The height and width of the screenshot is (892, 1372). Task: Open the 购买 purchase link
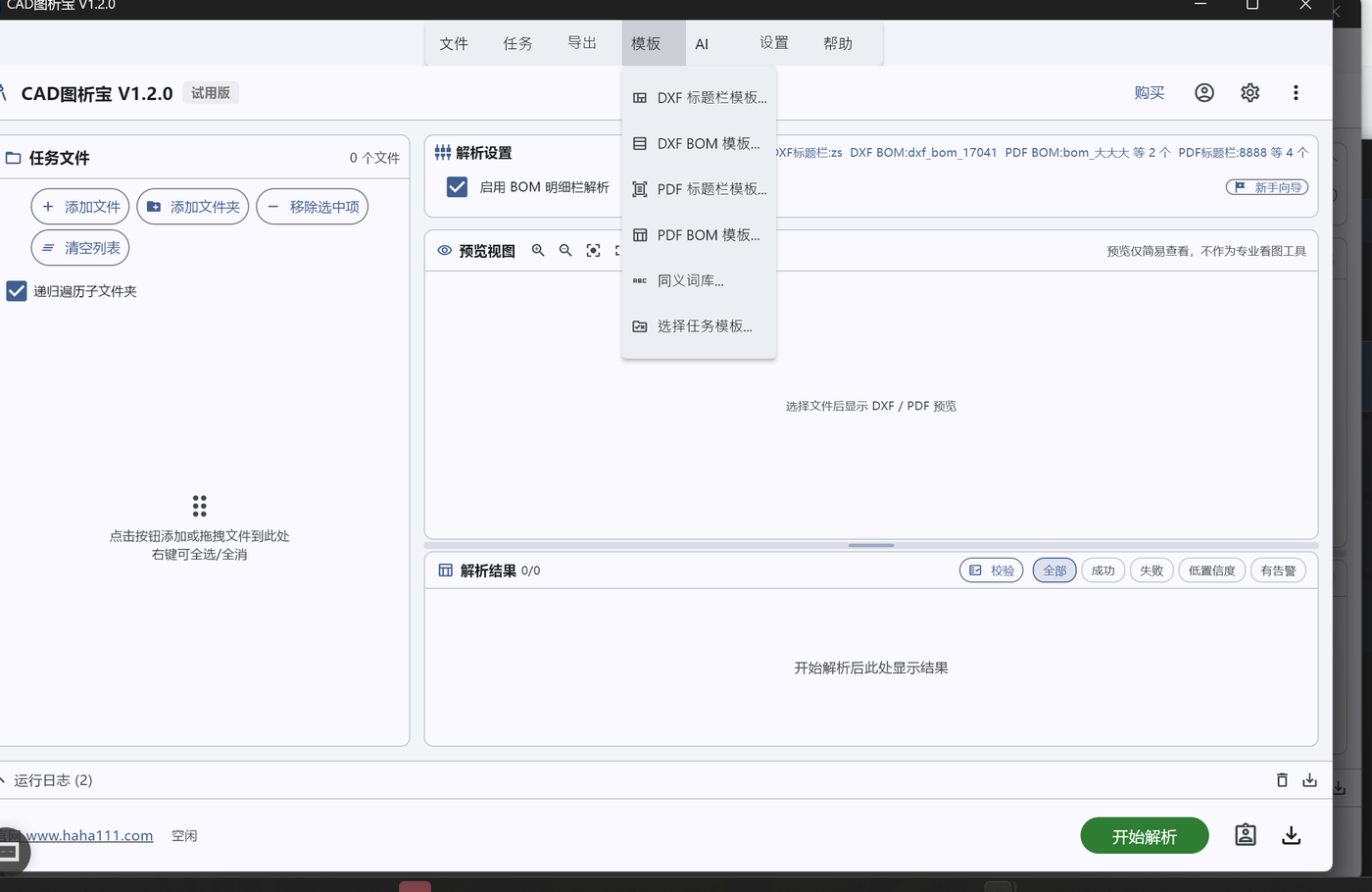[x=1150, y=92]
